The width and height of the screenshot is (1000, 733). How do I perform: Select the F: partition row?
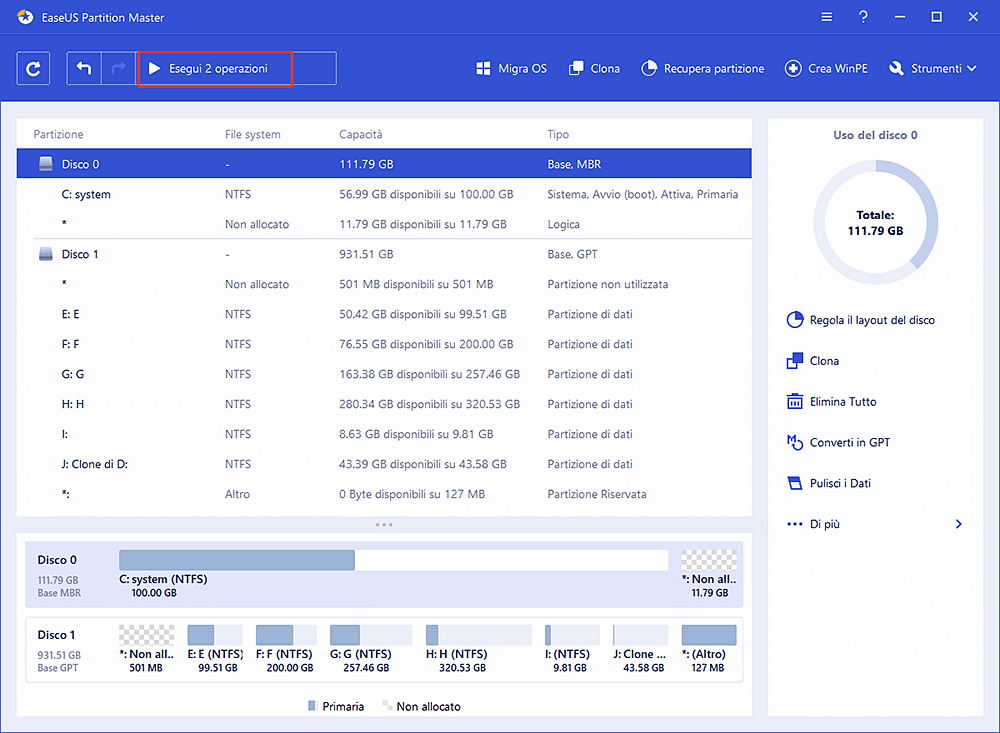pyautogui.click(x=200, y=343)
